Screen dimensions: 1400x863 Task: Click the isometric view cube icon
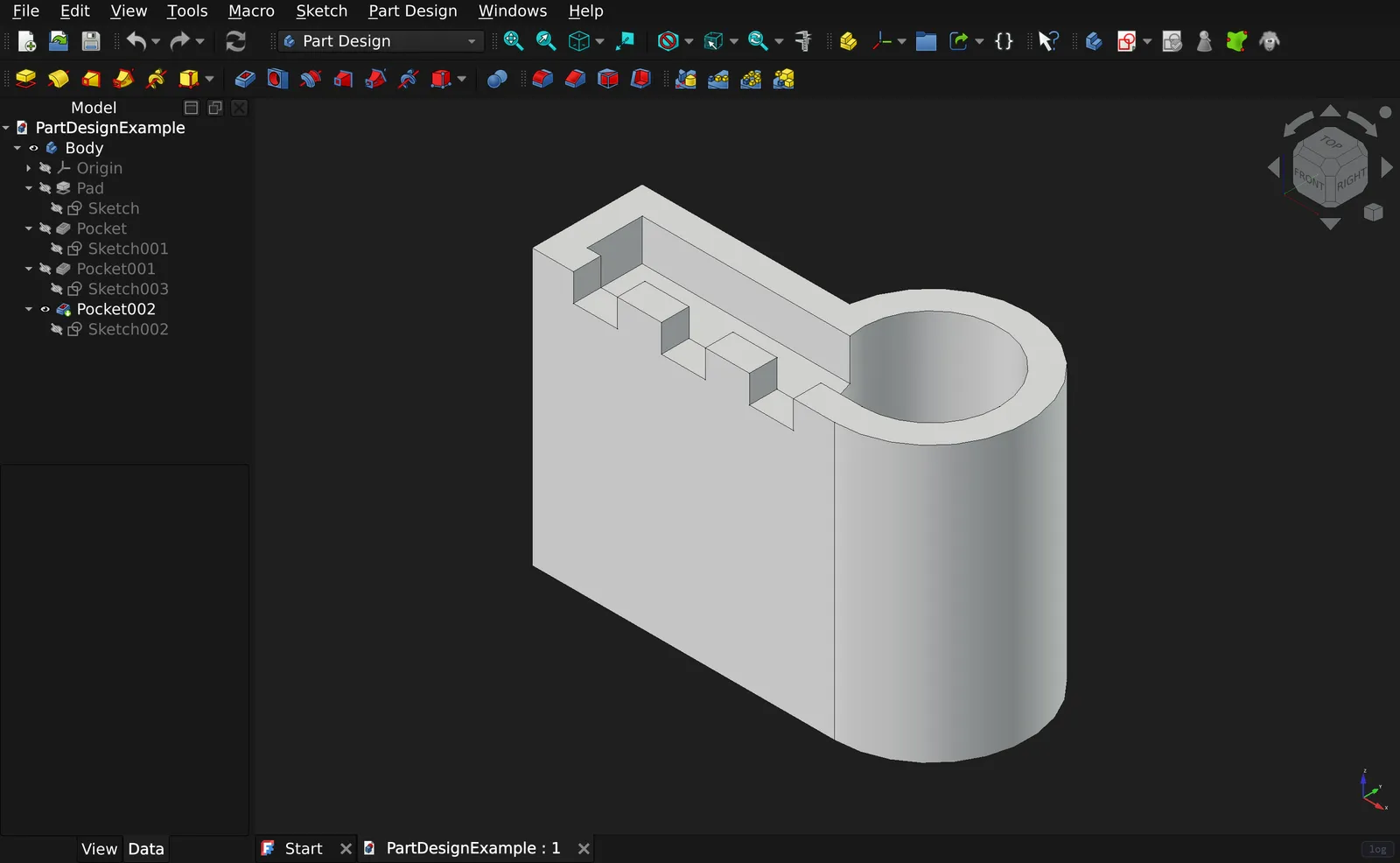click(578, 41)
